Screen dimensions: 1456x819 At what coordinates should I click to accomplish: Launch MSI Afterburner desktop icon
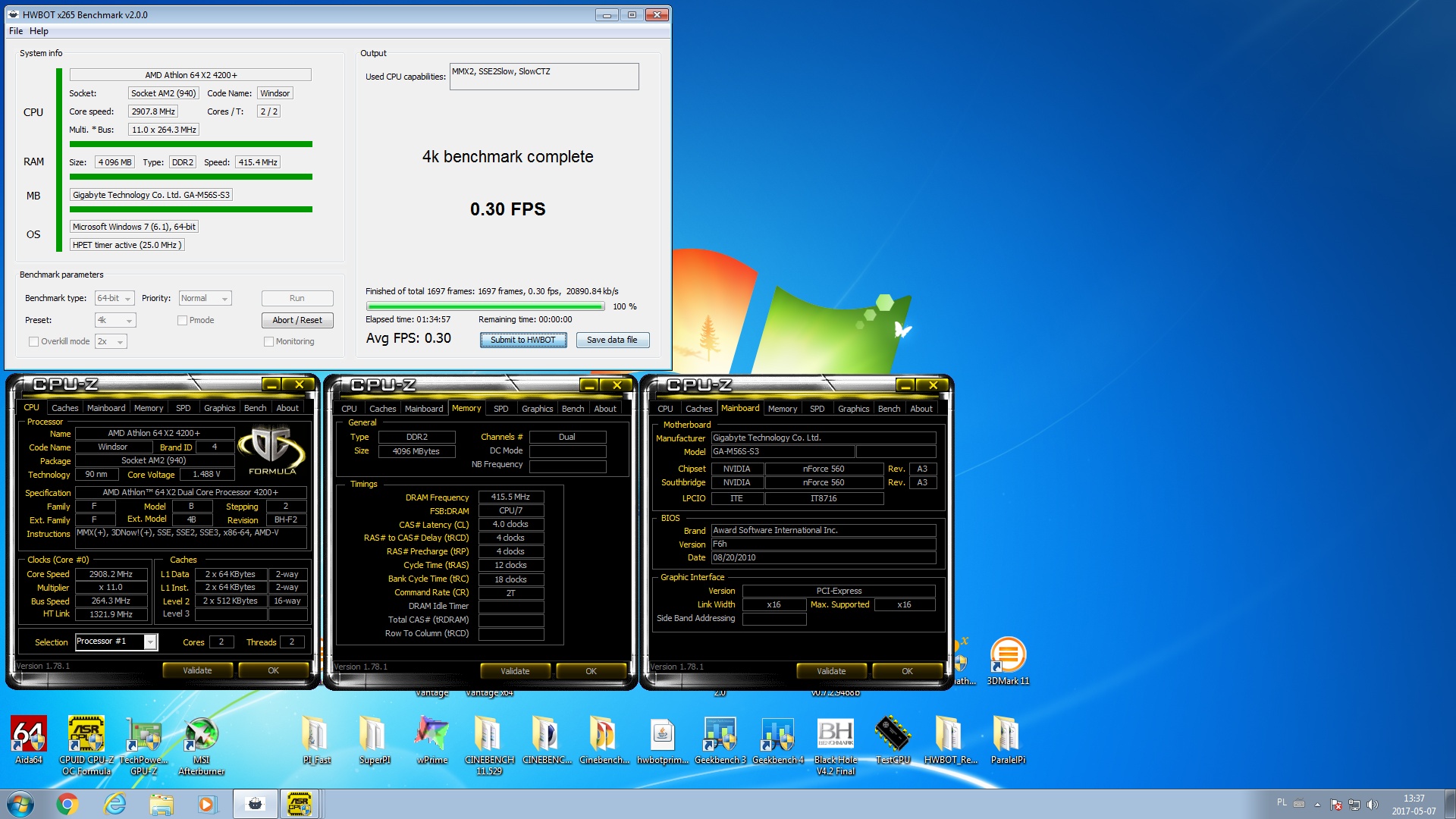202,745
